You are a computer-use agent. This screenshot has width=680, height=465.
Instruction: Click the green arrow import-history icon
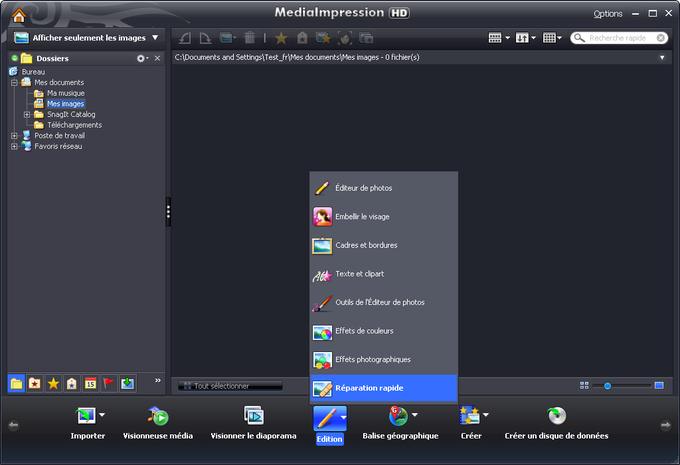pos(128,383)
